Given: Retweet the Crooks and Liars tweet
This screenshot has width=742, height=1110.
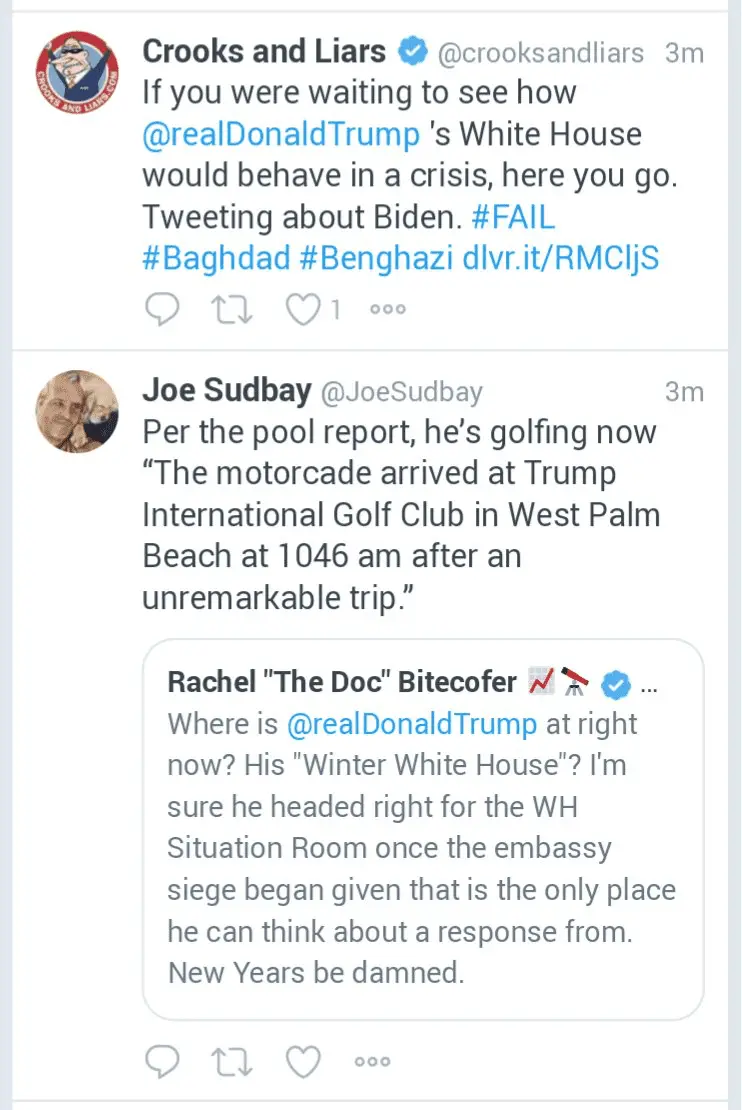Looking at the screenshot, I should [233, 310].
